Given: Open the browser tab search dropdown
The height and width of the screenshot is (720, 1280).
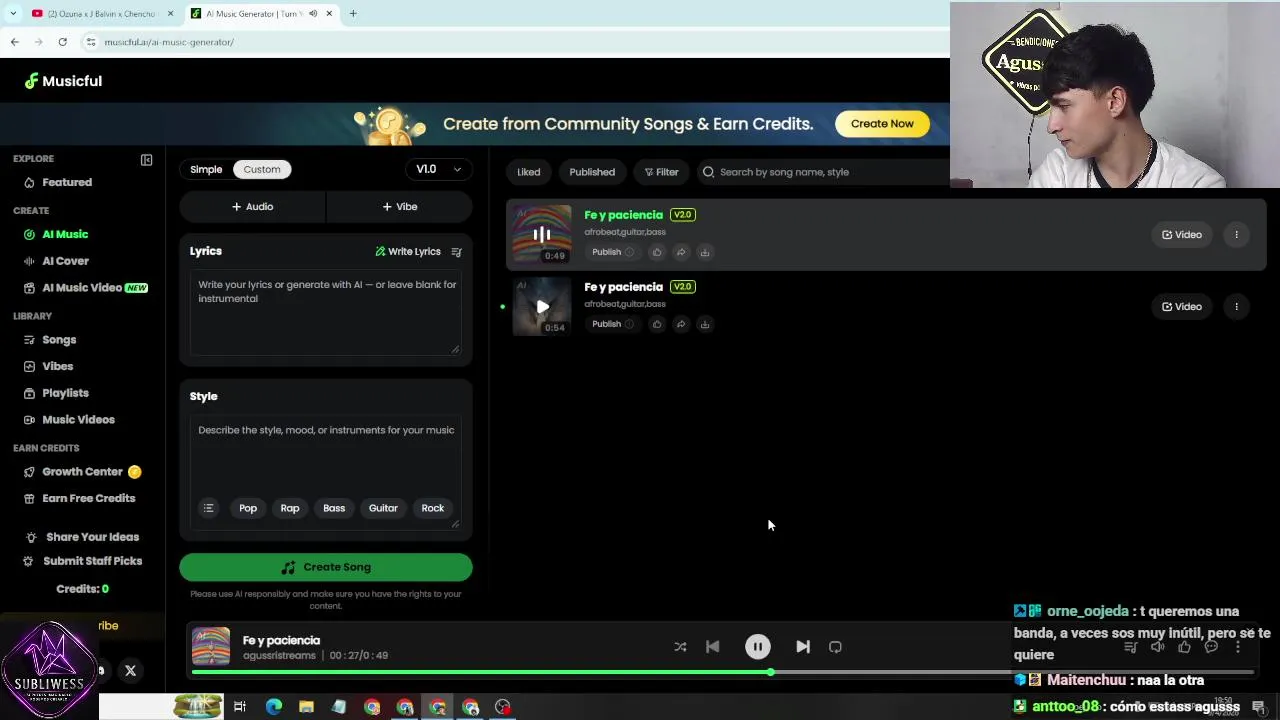Looking at the screenshot, I should (x=13, y=14).
